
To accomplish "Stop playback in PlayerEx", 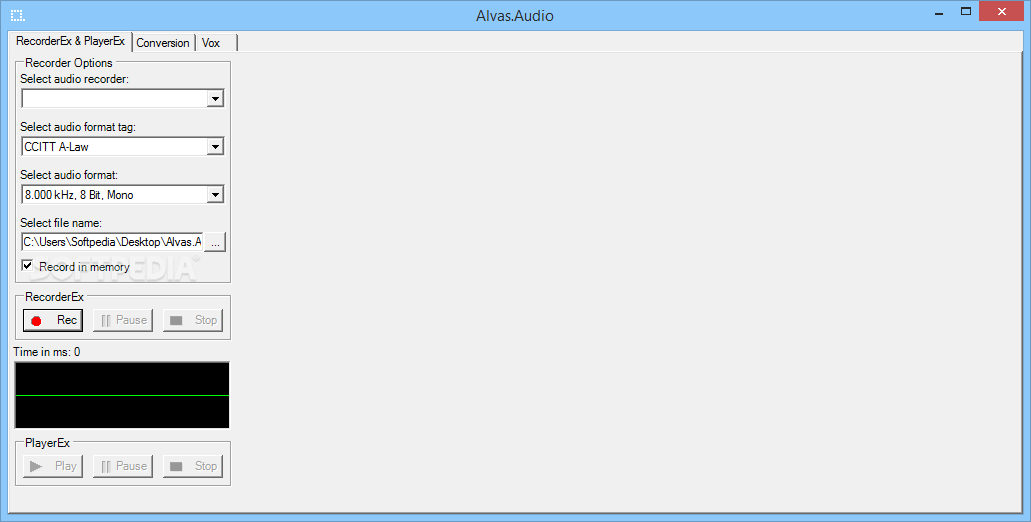I will (x=193, y=466).
